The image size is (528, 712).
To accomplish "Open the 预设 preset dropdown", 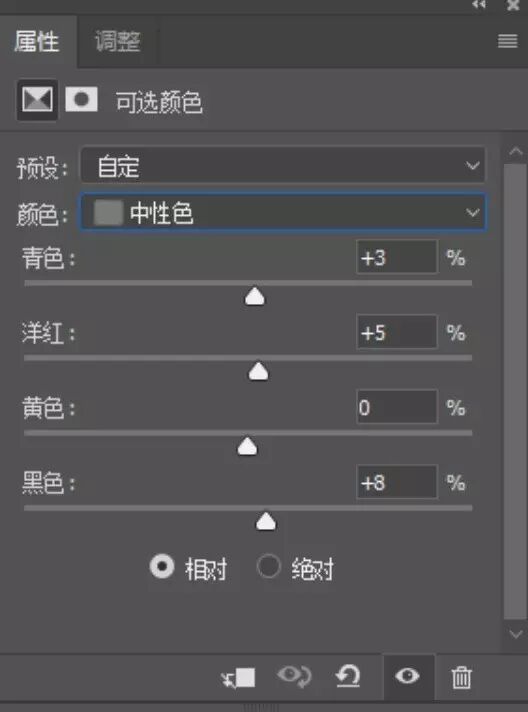I will (282, 166).
